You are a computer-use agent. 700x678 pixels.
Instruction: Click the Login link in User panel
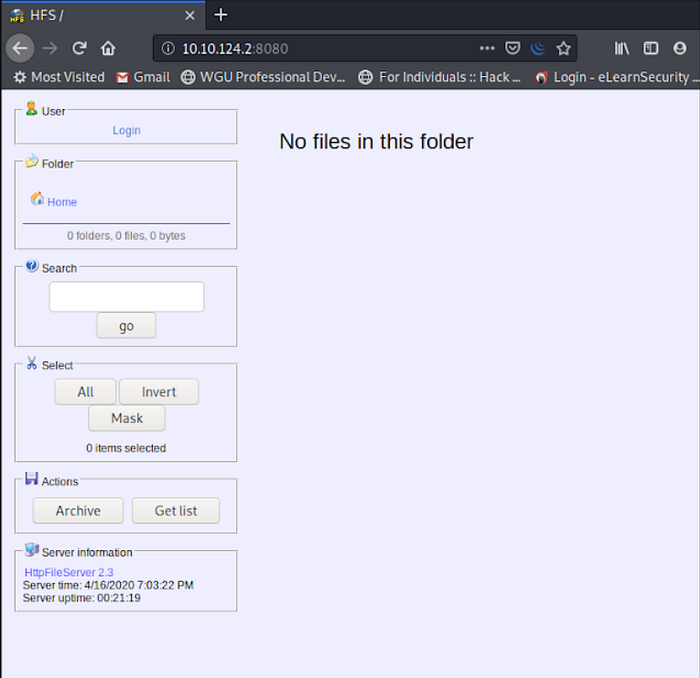point(126,130)
